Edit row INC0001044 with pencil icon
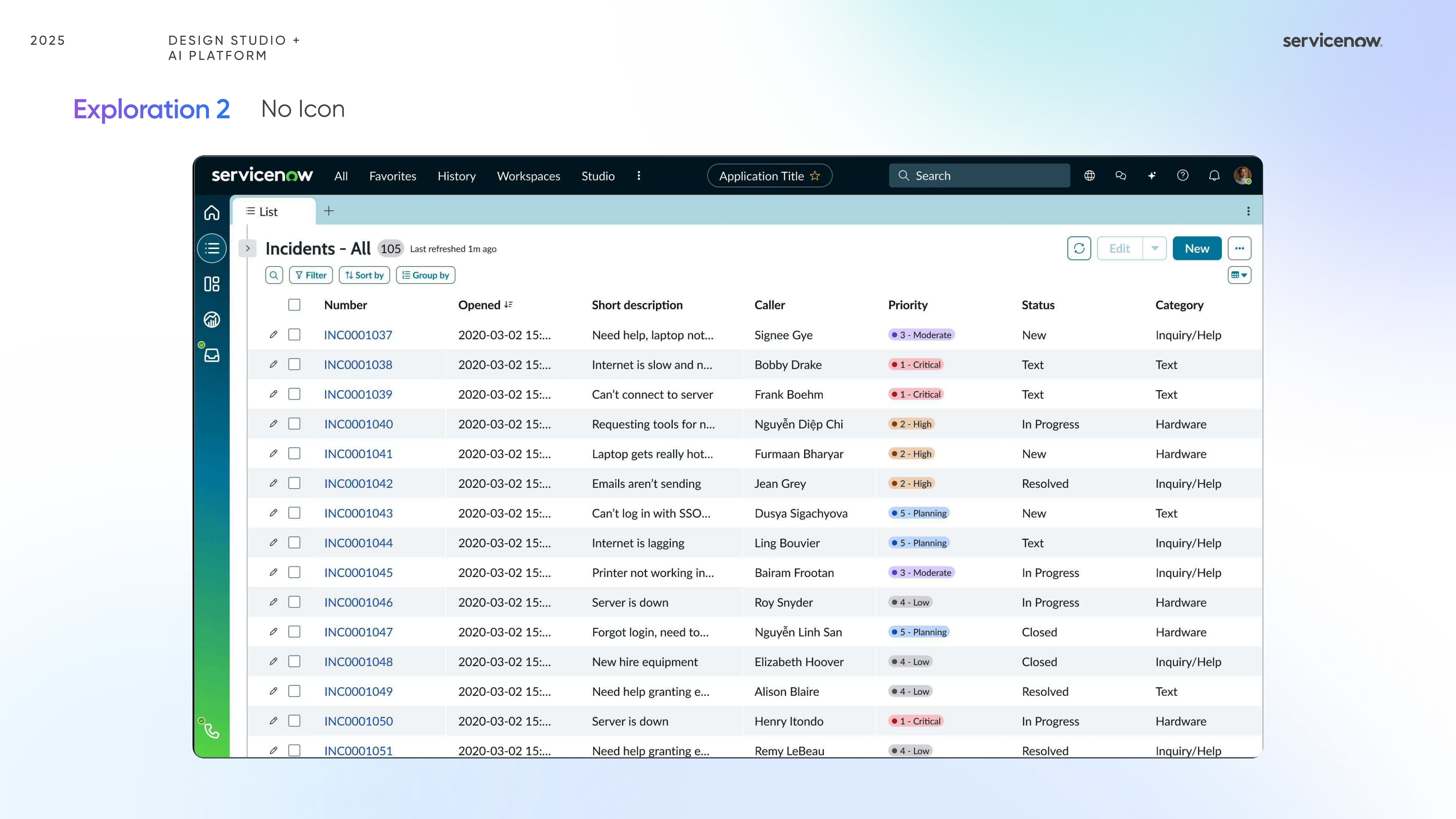Viewport: 1456px width, 819px height. (x=274, y=543)
